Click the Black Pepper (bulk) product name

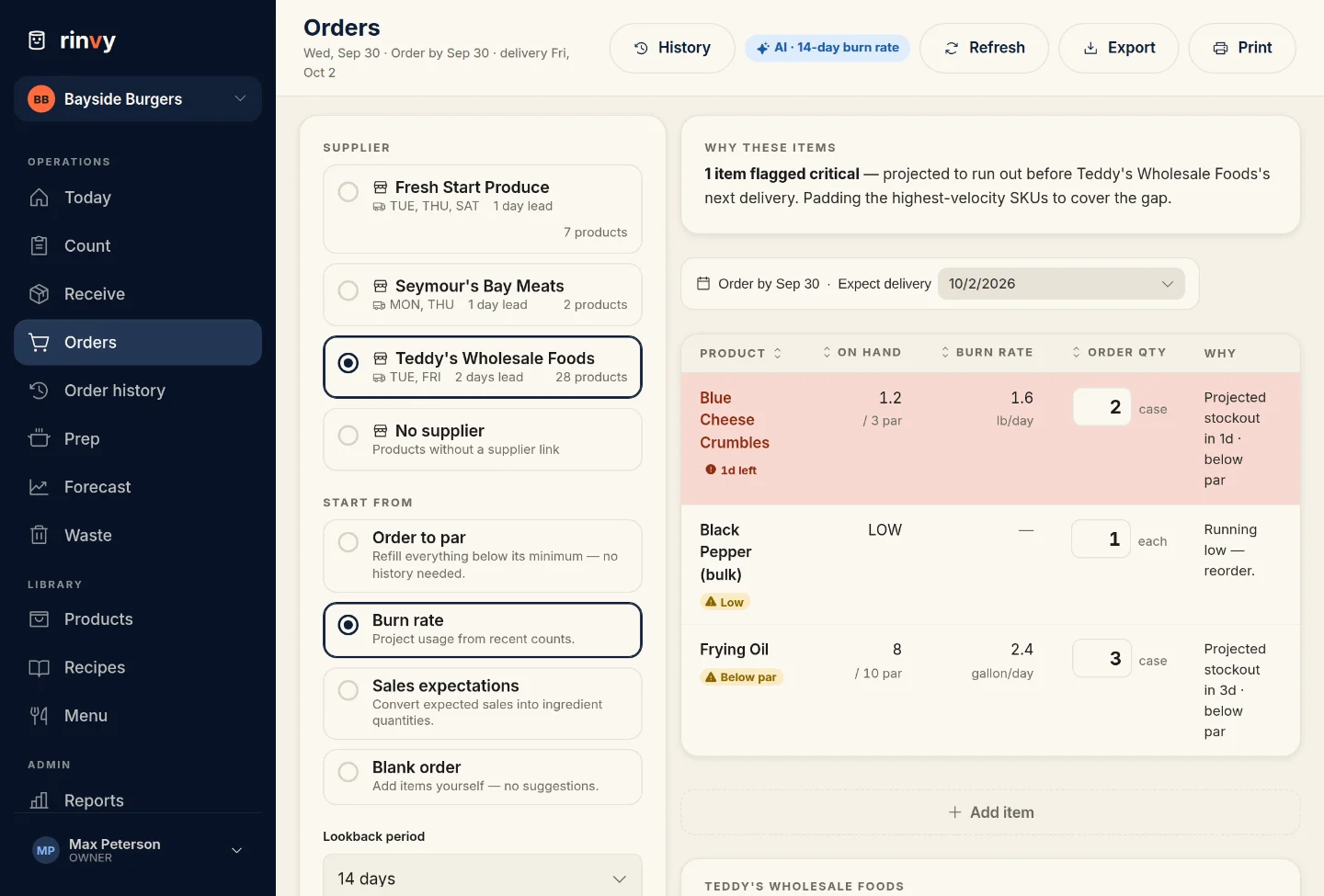[725, 552]
